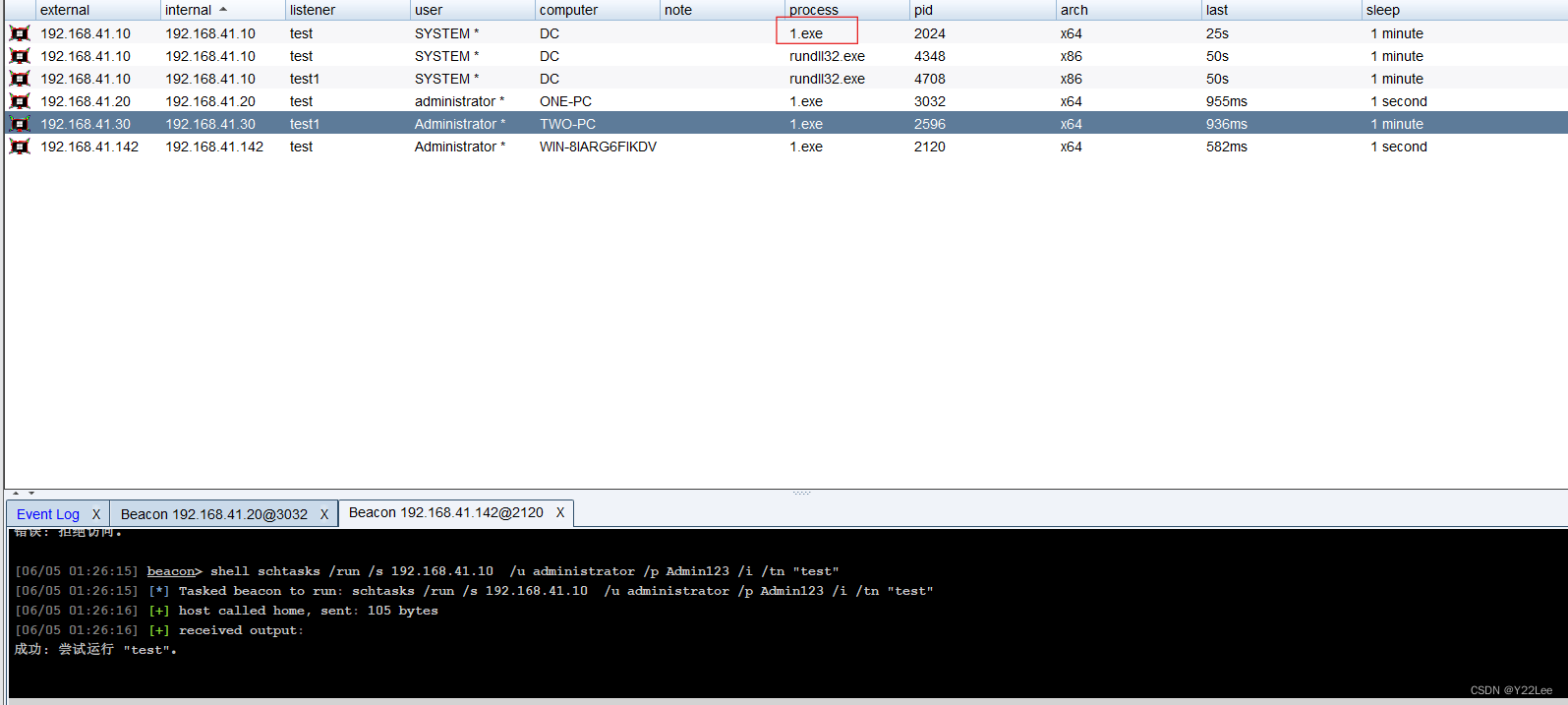Viewport: 1568px width, 705px height.
Task: Click the Tasked beacon to run line
Action: pos(474,591)
